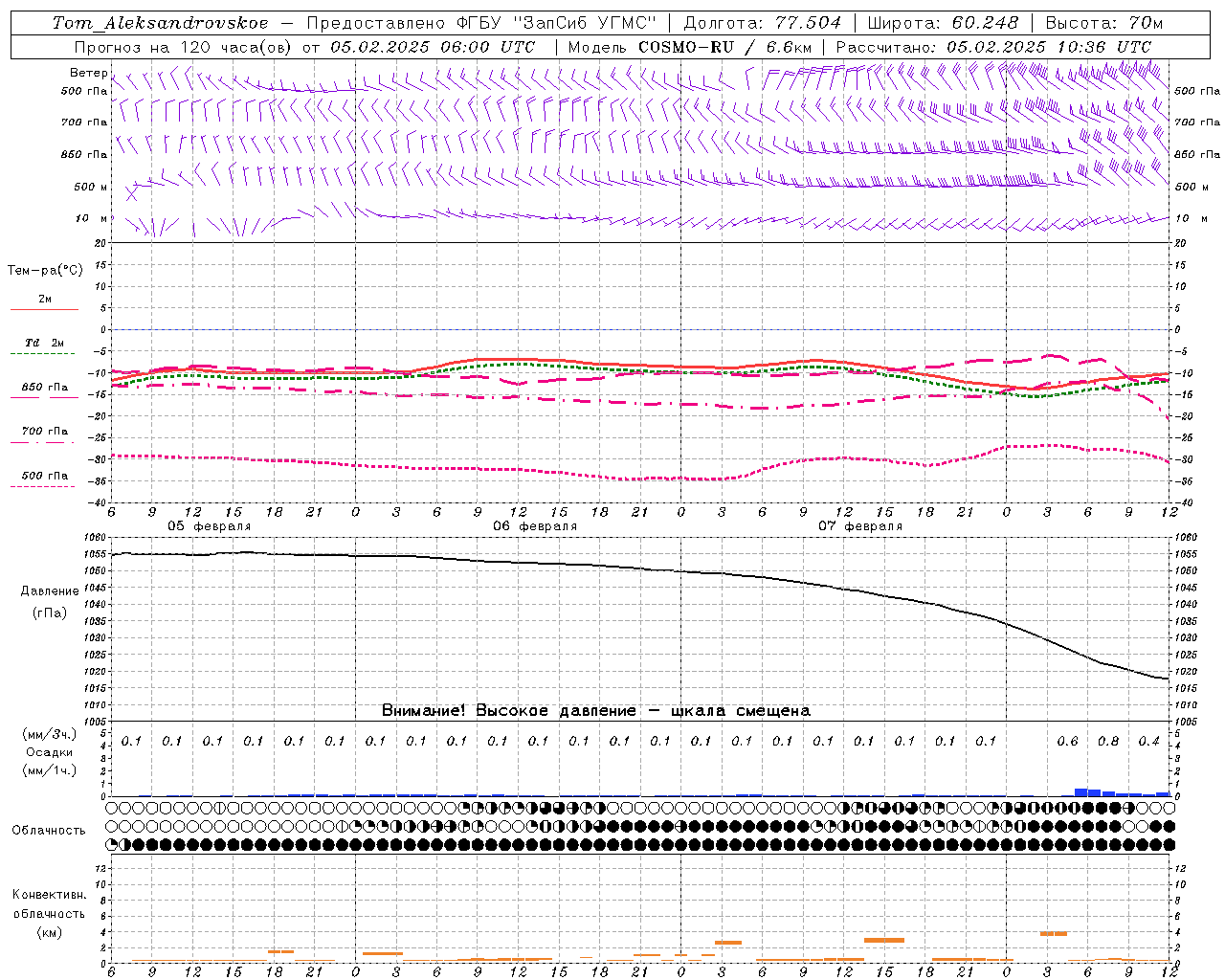Click the "500 гПа" temperature legend entry

(x=44, y=476)
